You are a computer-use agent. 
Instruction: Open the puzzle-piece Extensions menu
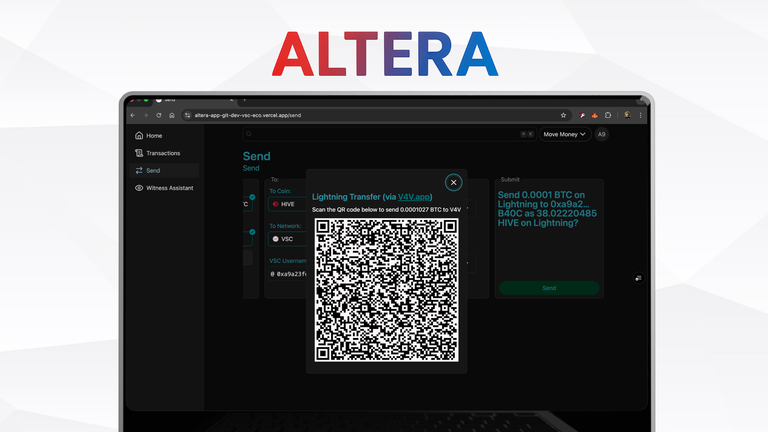[608, 116]
